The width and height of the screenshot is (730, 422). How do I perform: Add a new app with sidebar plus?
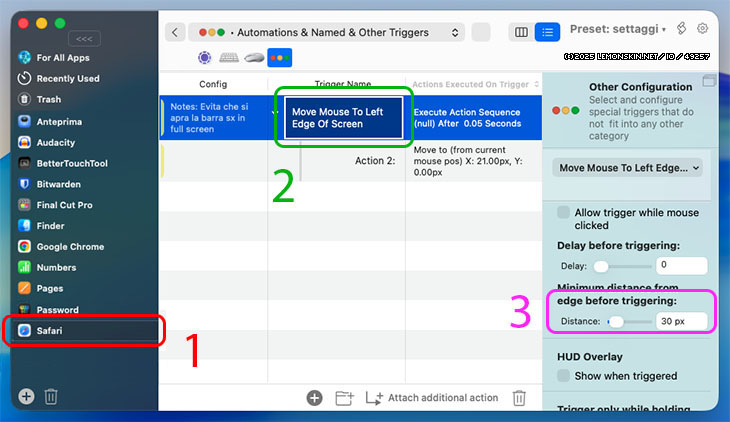26,396
